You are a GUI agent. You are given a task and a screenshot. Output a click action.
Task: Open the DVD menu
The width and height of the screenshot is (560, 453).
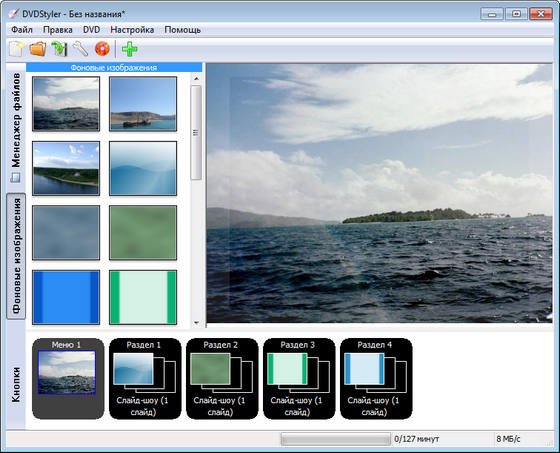click(91, 30)
